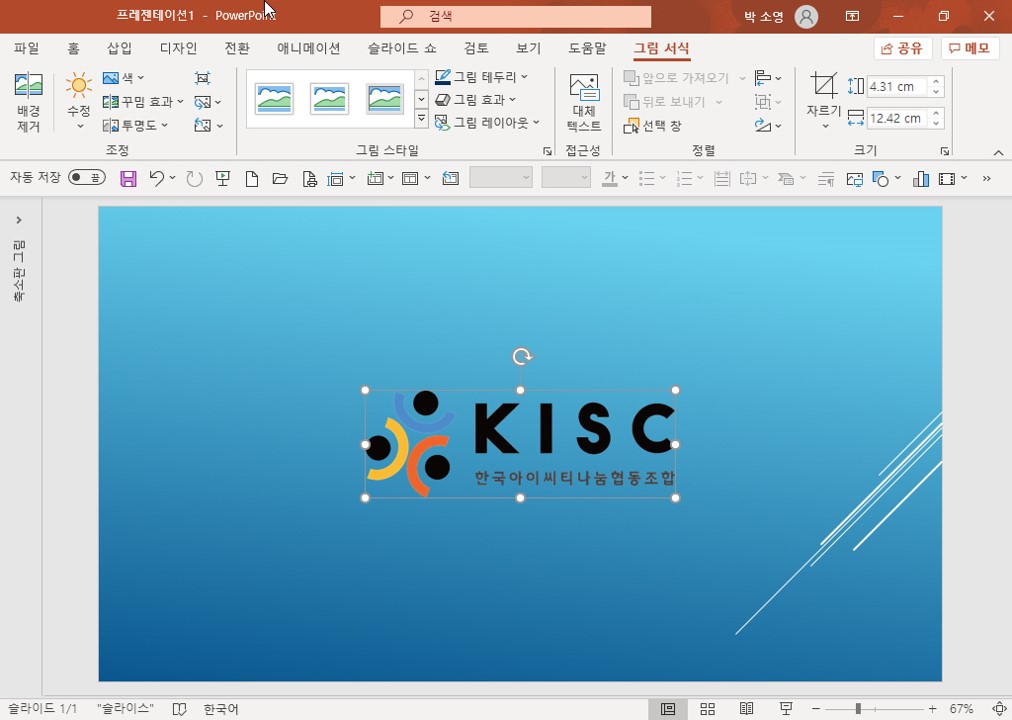Click the language 한국어 in status bar
Screen dimensions: 1012x720
coord(221,709)
